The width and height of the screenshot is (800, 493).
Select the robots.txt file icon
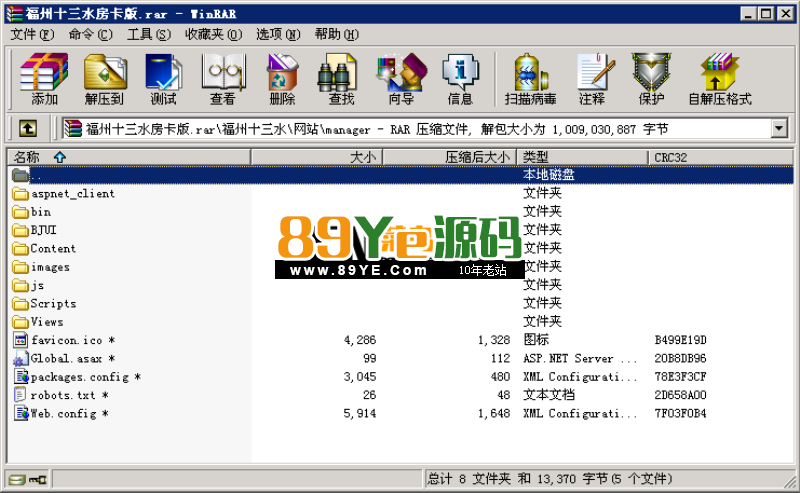pyautogui.click(x=20, y=395)
